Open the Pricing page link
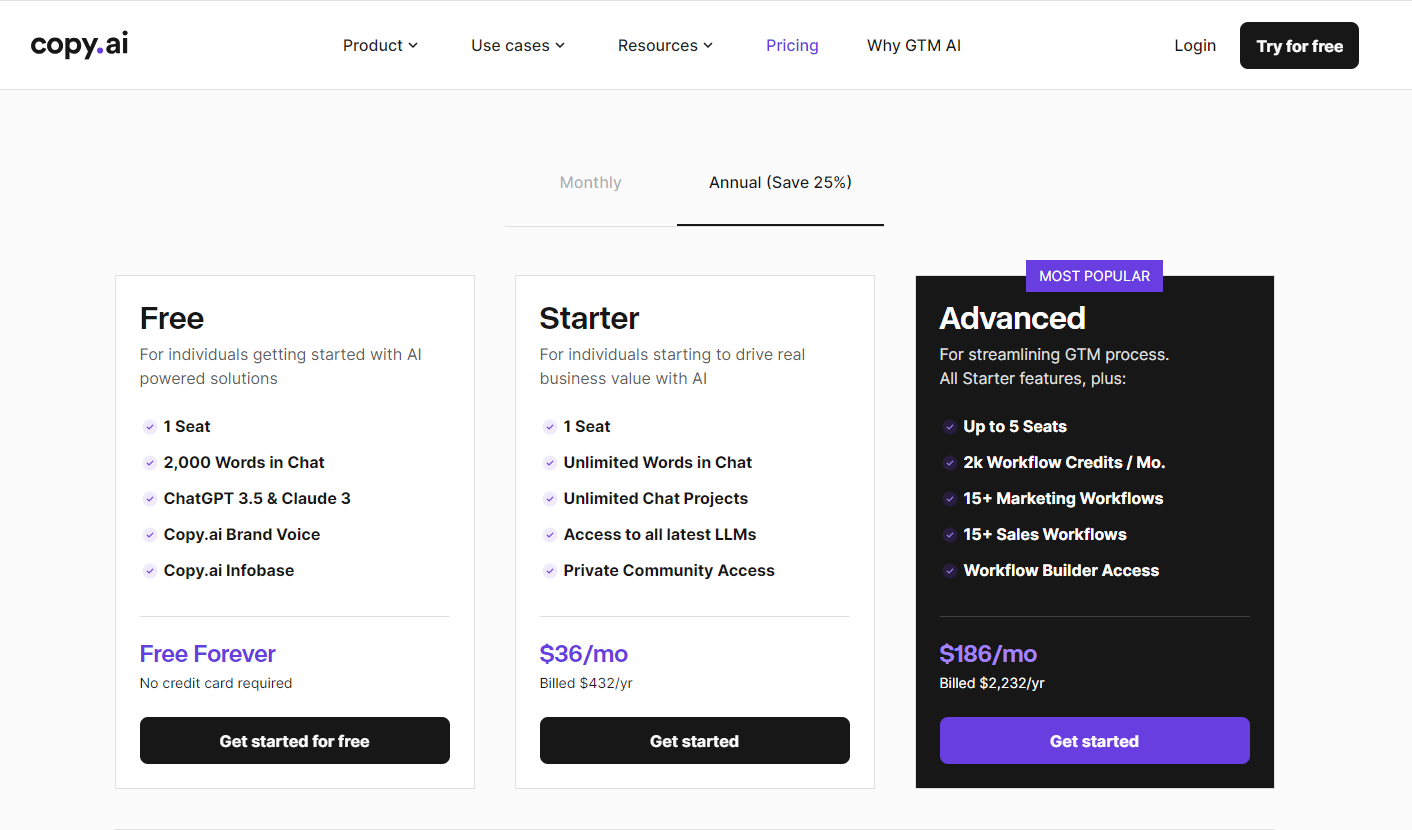The image size is (1412, 830). (792, 45)
